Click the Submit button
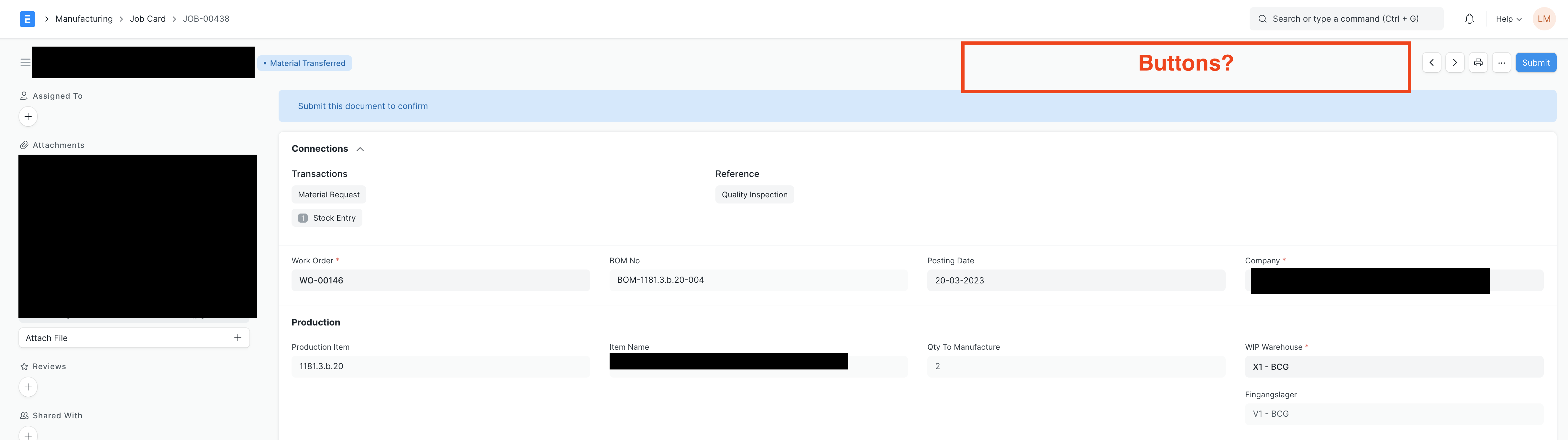This screenshot has height=440, width=1568. click(1536, 62)
